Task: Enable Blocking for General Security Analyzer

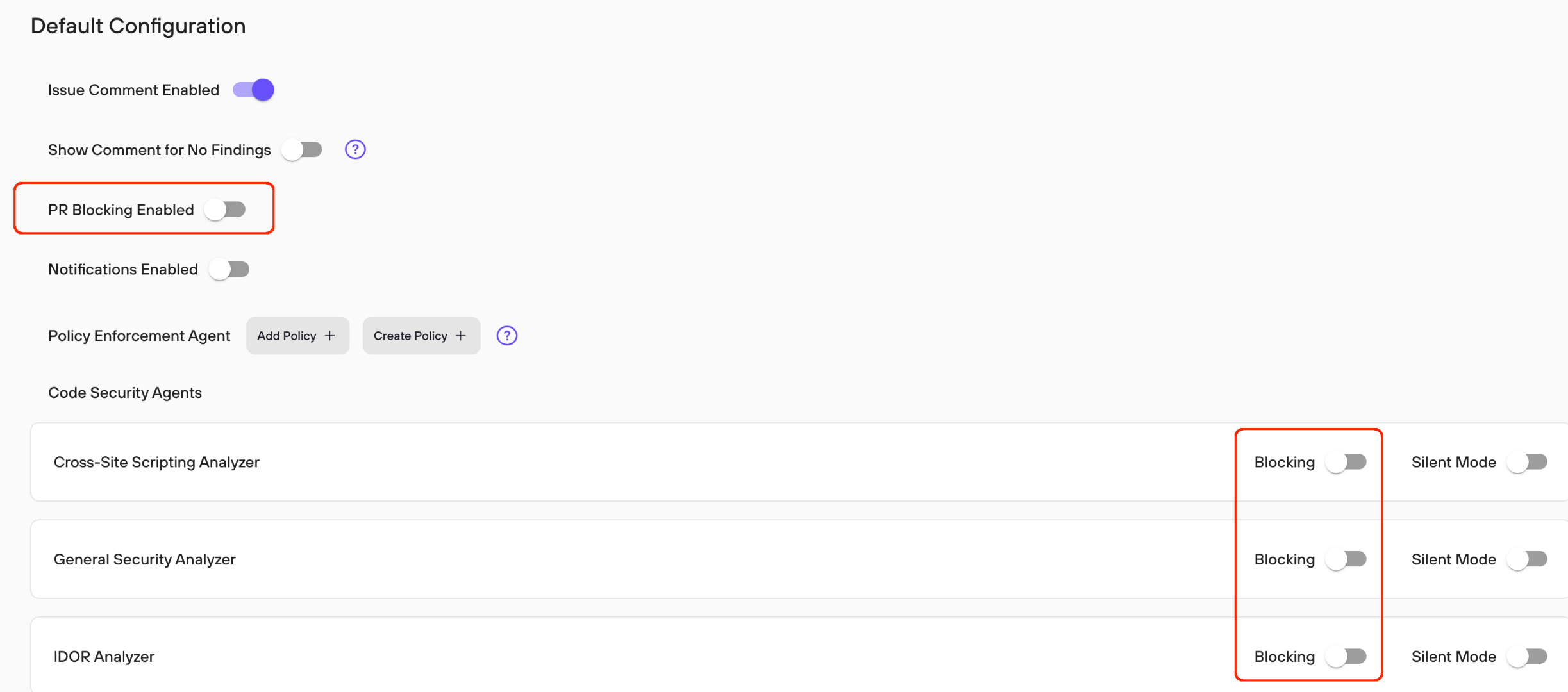Action: [1346, 559]
